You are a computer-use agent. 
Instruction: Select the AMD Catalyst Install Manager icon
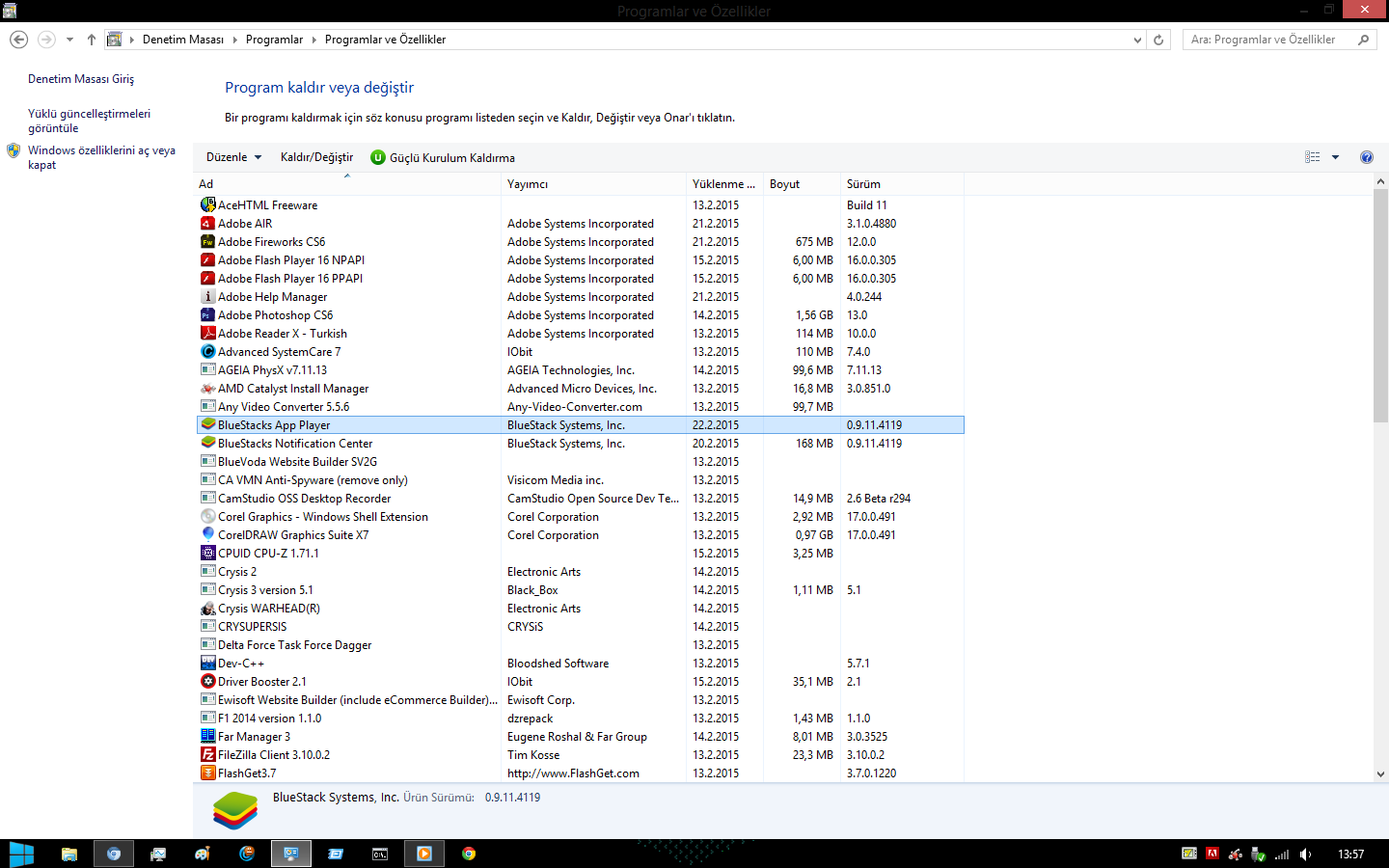tap(207, 388)
